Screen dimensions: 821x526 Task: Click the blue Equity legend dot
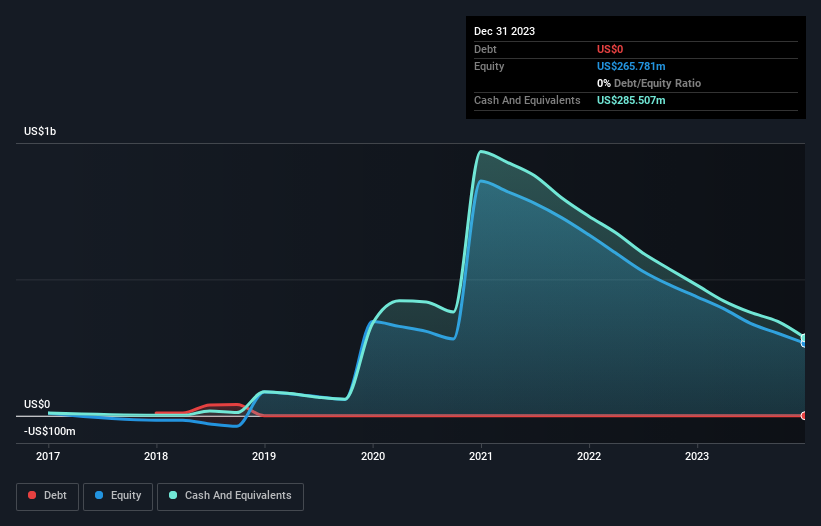pyautogui.click(x=99, y=495)
